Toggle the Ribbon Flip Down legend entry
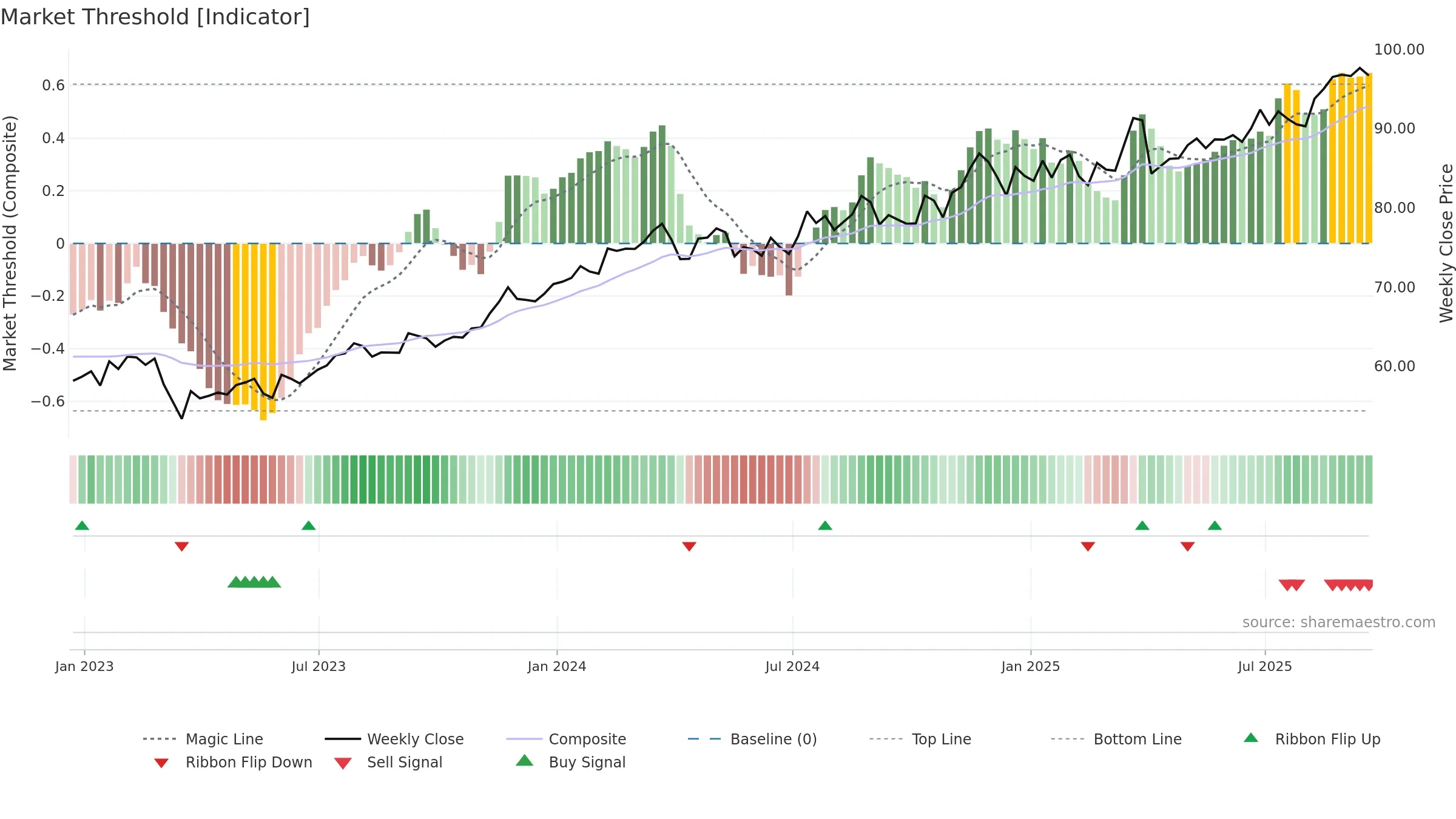This screenshot has width=1456, height=819. 233,762
